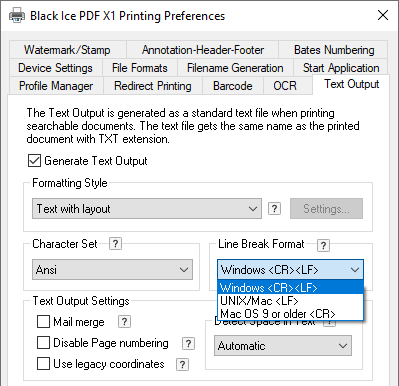The height and width of the screenshot is (386, 399).
Task: Click the printer icon in title bar
Action: [17, 15]
